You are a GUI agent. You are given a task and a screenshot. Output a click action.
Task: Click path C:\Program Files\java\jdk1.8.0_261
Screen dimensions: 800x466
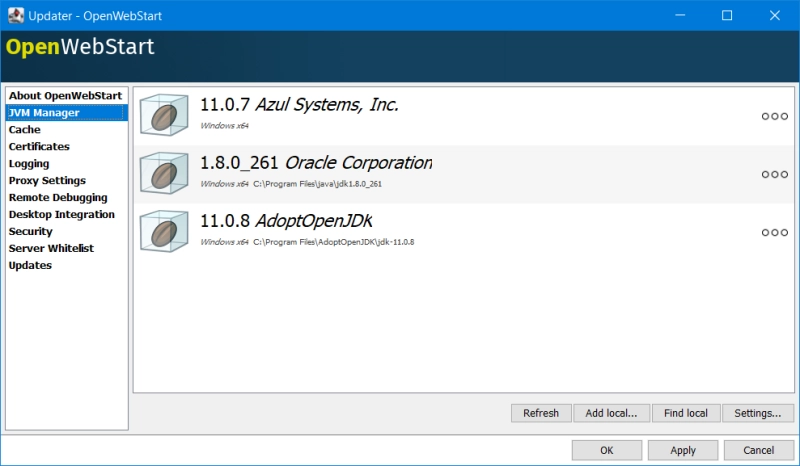point(317,184)
